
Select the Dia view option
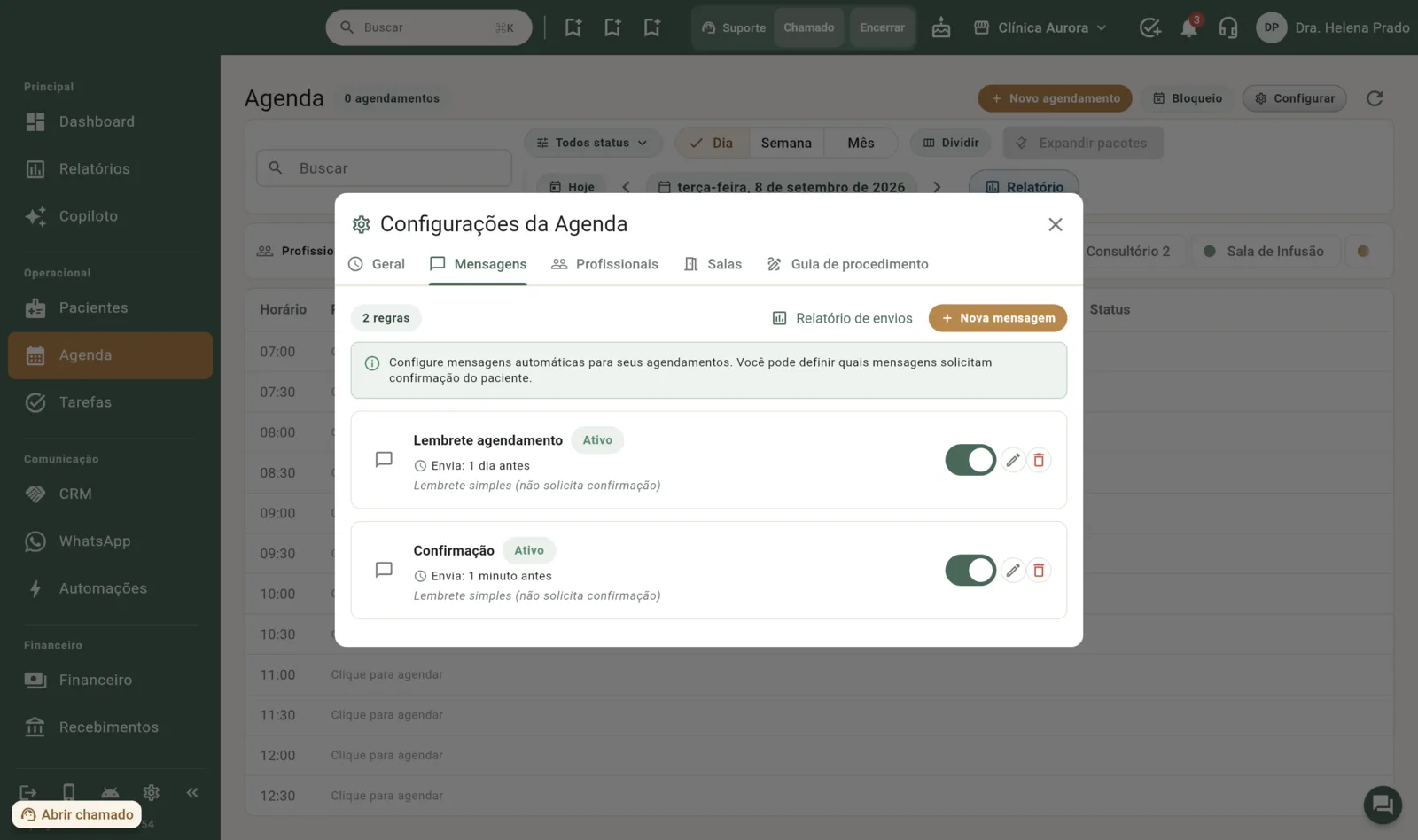(712, 143)
